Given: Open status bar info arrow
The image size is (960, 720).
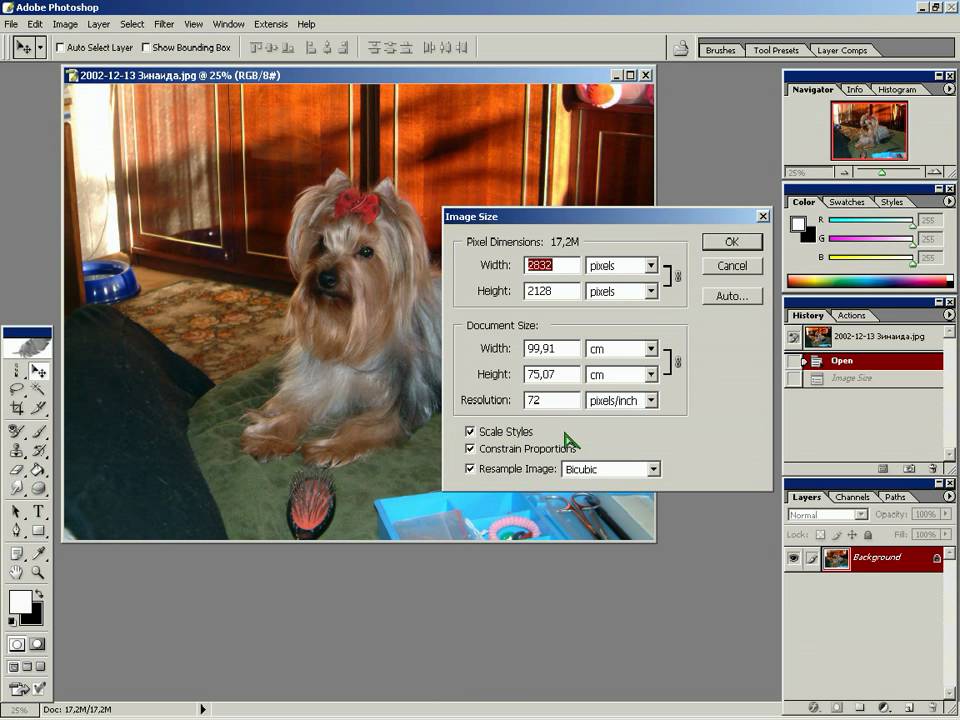Looking at the screenshot, I should pos(203,709).
